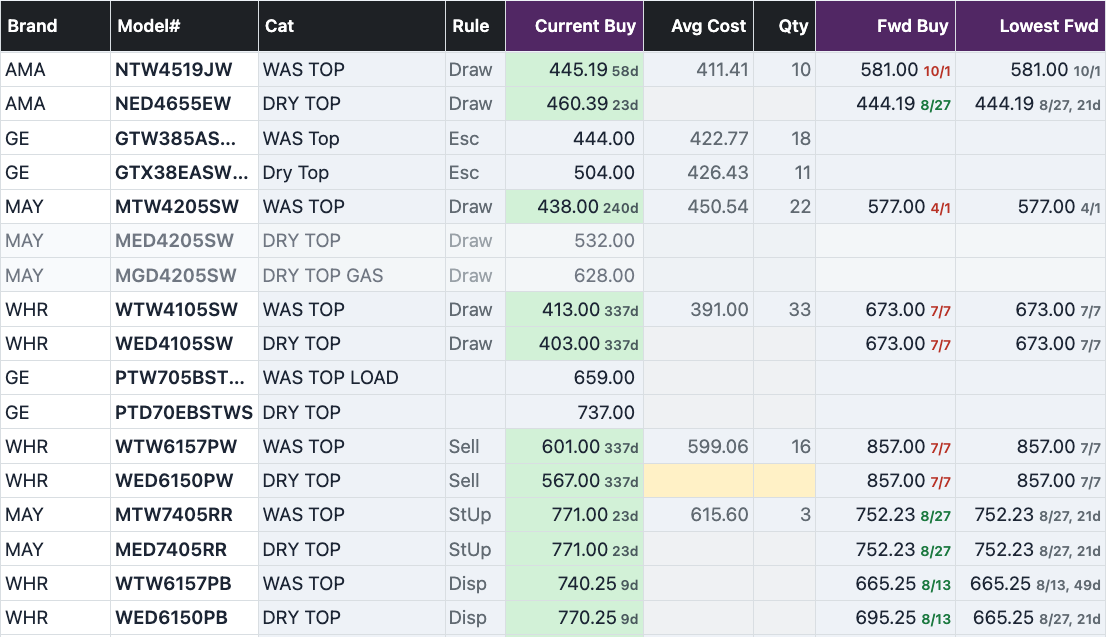Click Avg Cost 422.77 cell
The width and height of the screenshot is (1106, 637).
point(698,138)
